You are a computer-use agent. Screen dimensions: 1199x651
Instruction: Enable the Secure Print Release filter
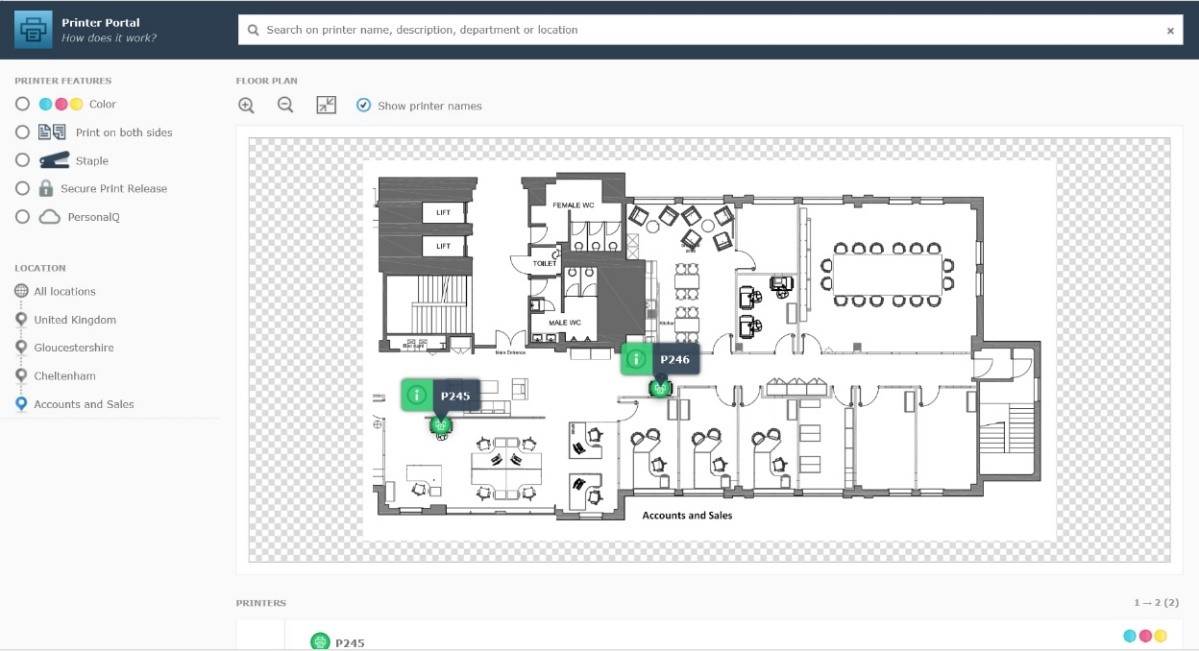(21, 188)
